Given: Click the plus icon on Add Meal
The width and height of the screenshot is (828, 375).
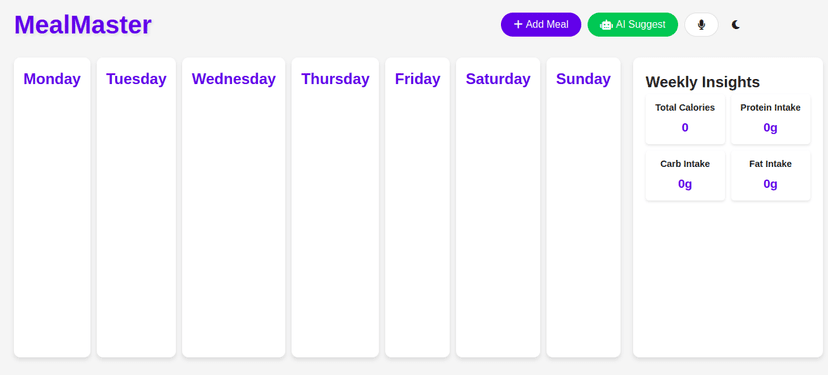Looking at the screenshot, I should point(518,24).
